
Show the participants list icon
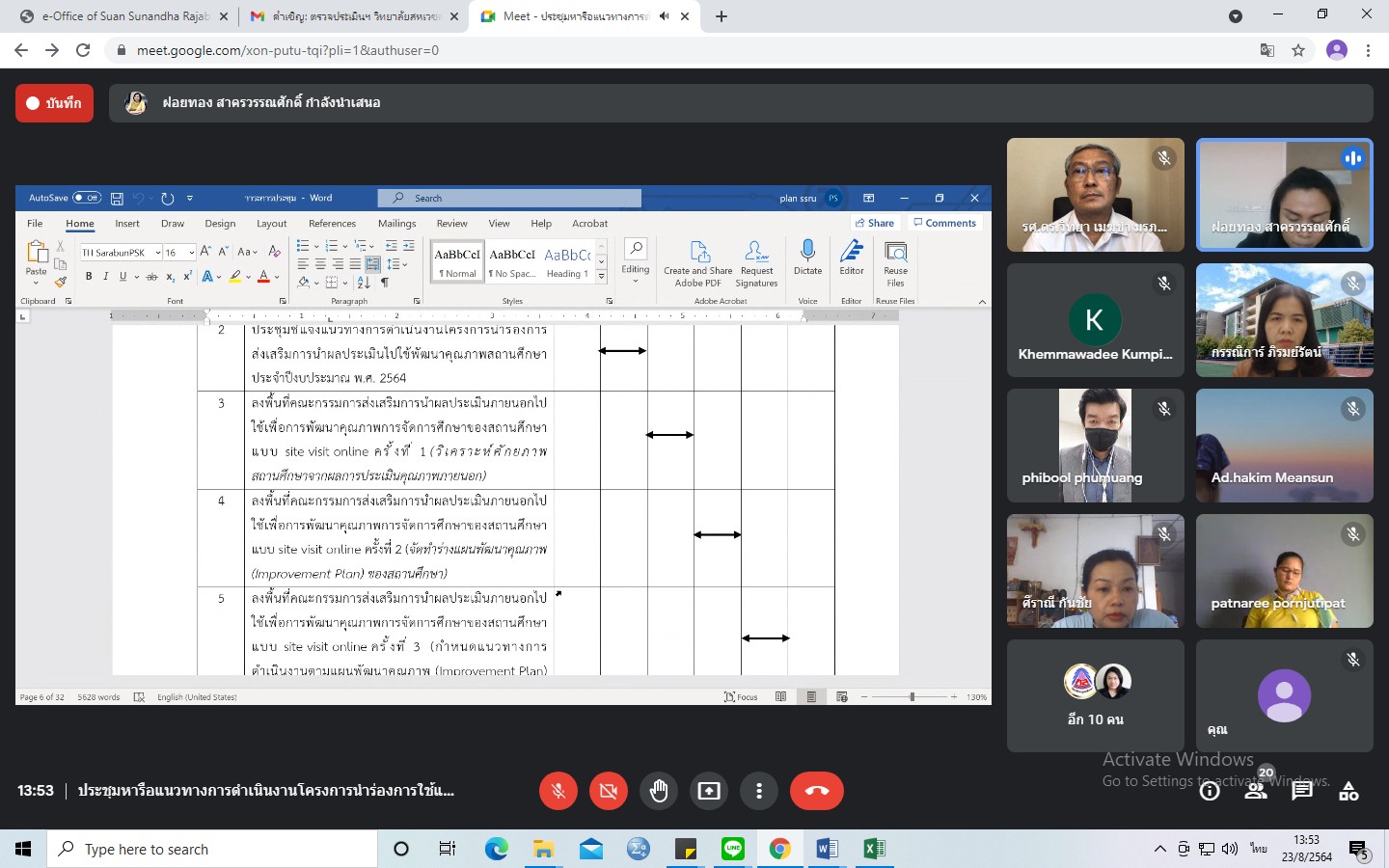tap(1256, 791)
